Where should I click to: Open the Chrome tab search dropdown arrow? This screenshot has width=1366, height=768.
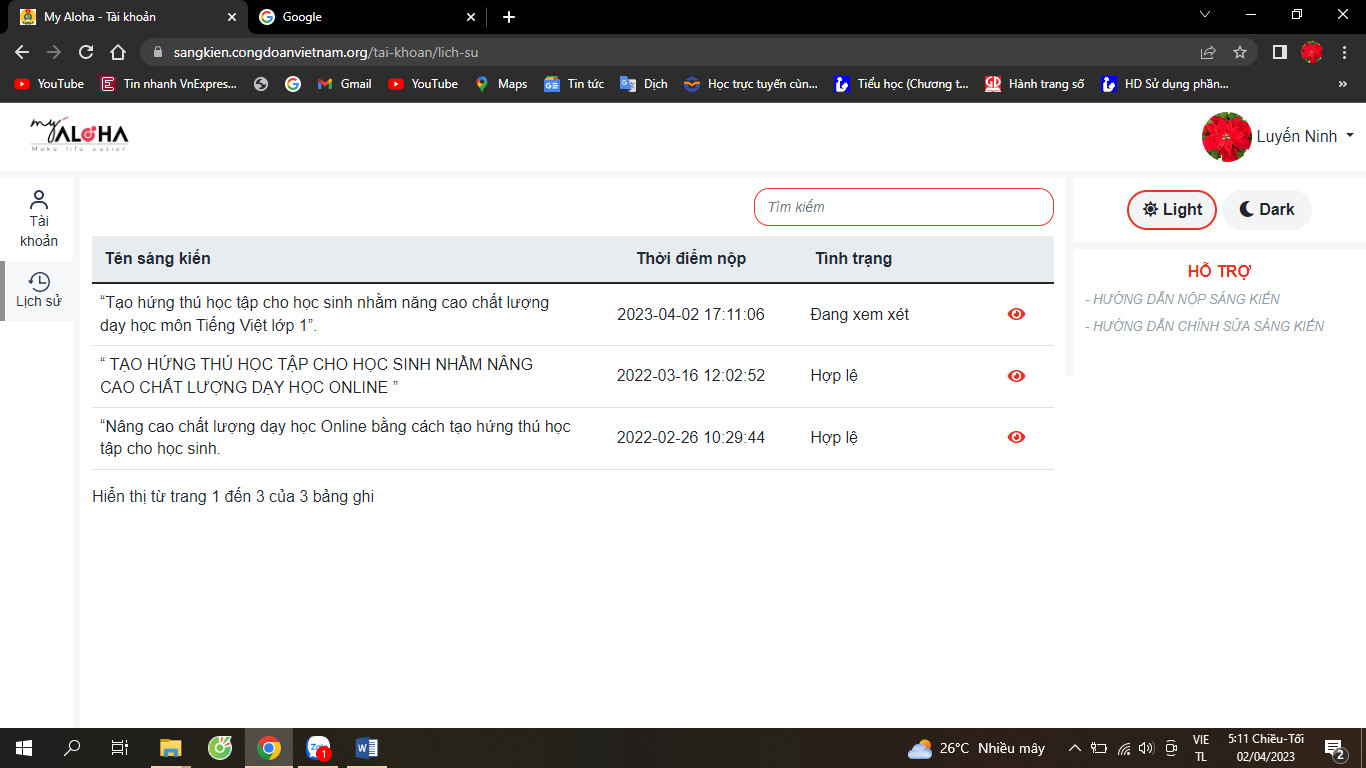(1205, 15)
